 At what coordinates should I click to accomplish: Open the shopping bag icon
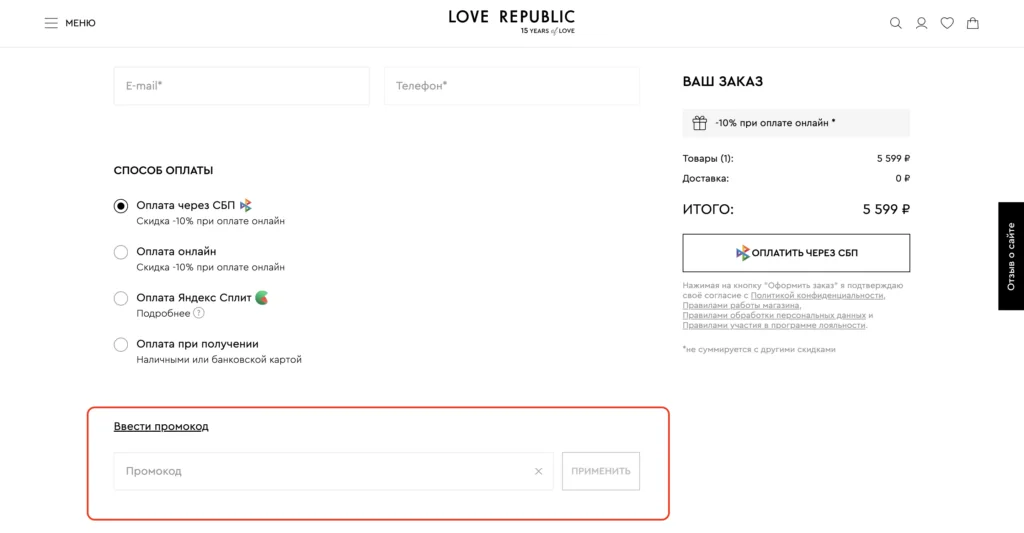pyautogui.click(x=972, y=23)
